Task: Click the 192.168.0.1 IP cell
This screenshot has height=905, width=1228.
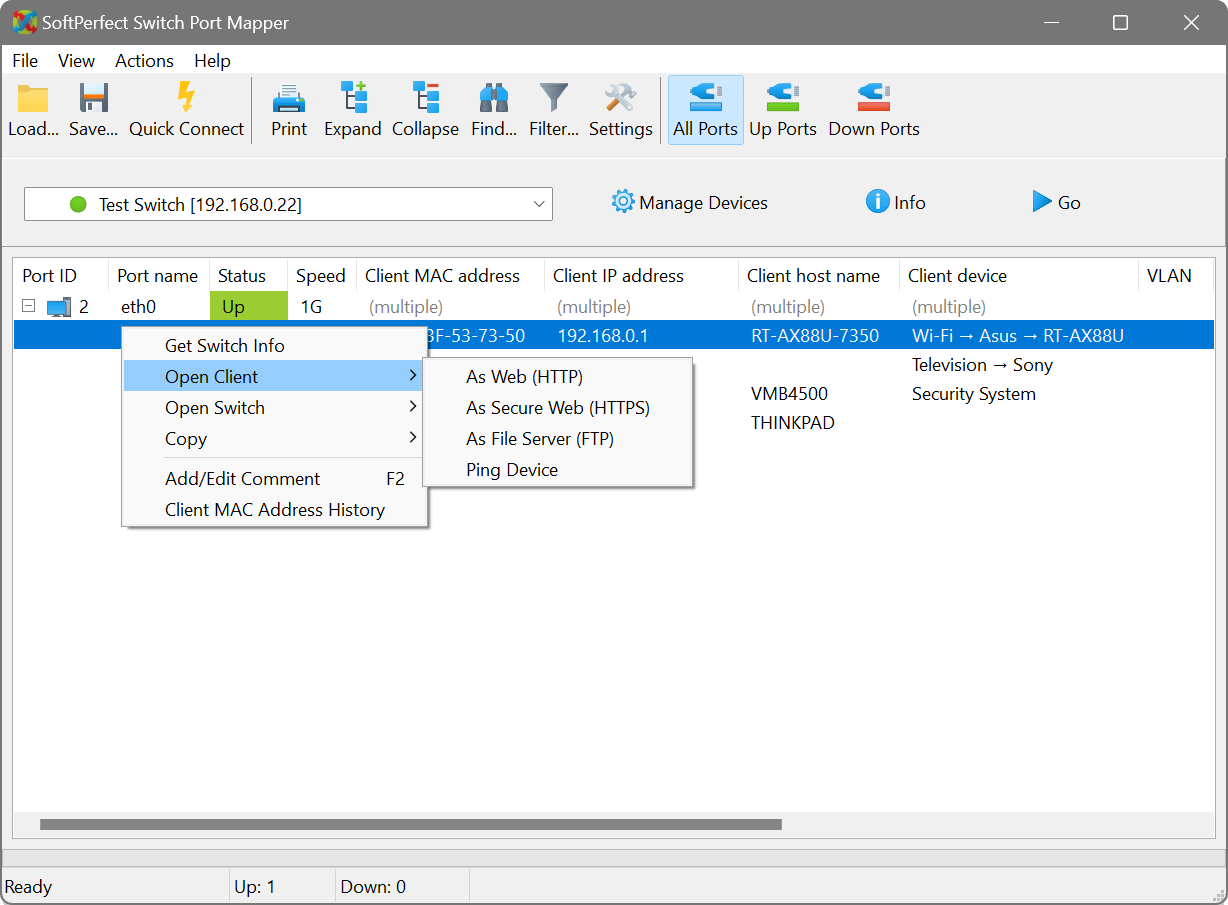Action: pos(603,336)
